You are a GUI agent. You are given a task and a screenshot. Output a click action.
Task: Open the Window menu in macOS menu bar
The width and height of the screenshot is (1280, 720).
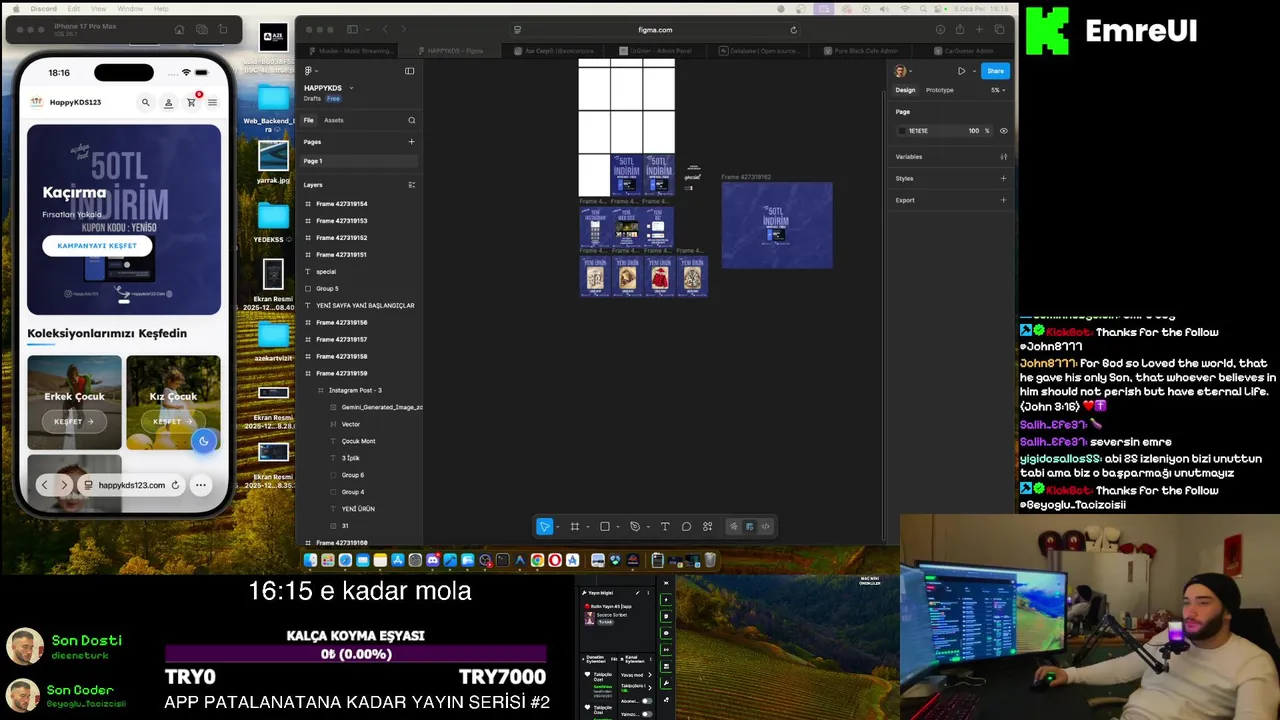coord(130,8)
